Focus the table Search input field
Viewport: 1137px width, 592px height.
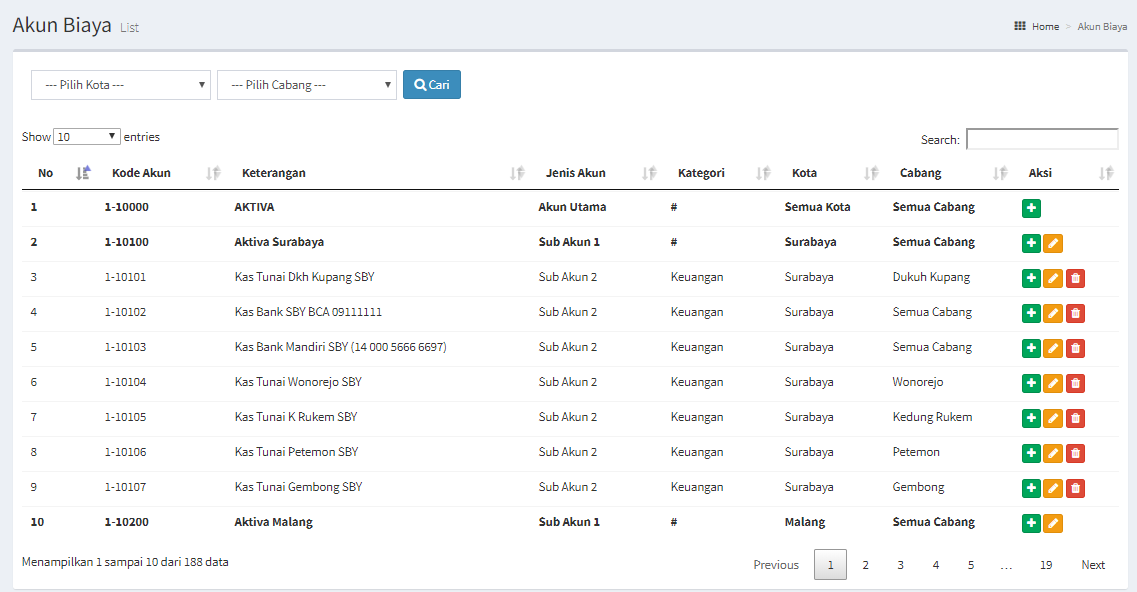[1042, 139]
